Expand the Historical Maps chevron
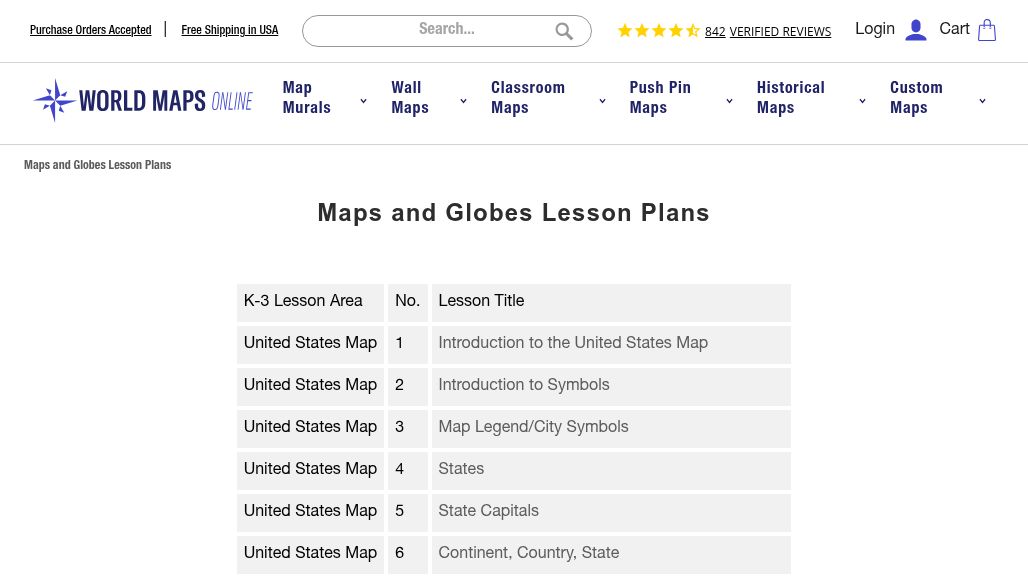This screenshot has width=1028, height=578. pos(862,101)
